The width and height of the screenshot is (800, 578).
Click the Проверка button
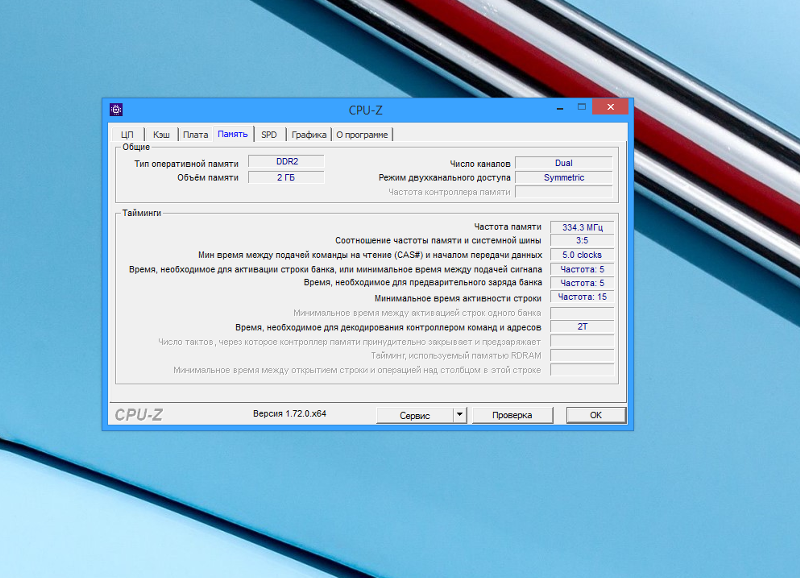point(512,415)
